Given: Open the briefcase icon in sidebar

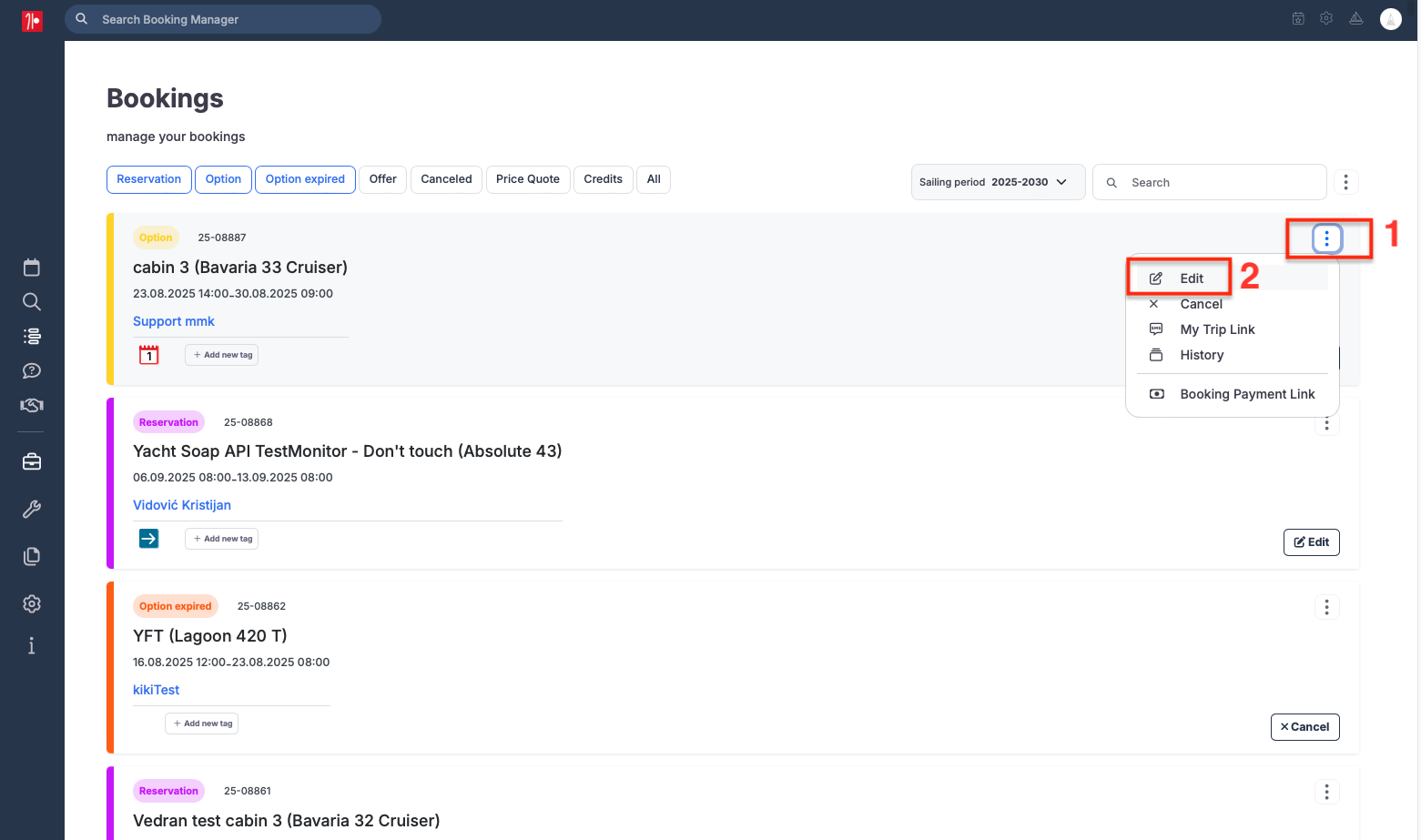Looking at the screenshot, I should (x=32, y=462).
